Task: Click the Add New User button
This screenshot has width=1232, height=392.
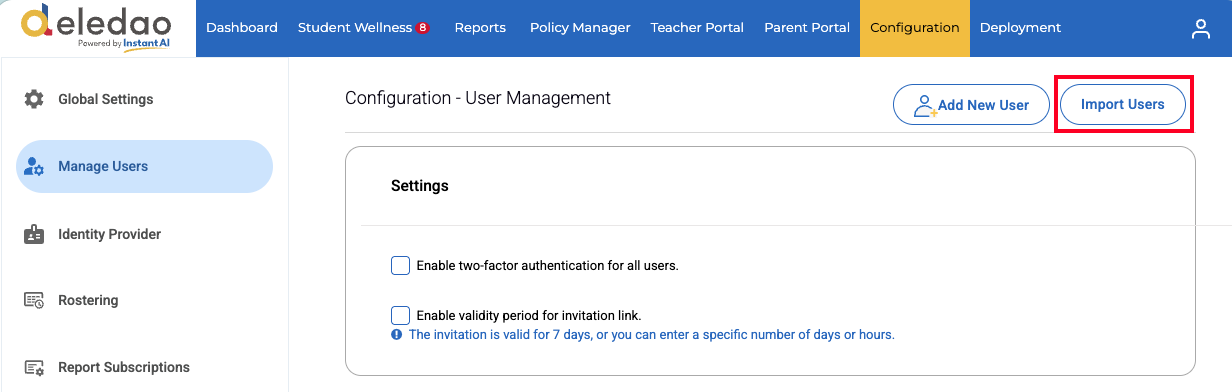Action: (972, 105)
